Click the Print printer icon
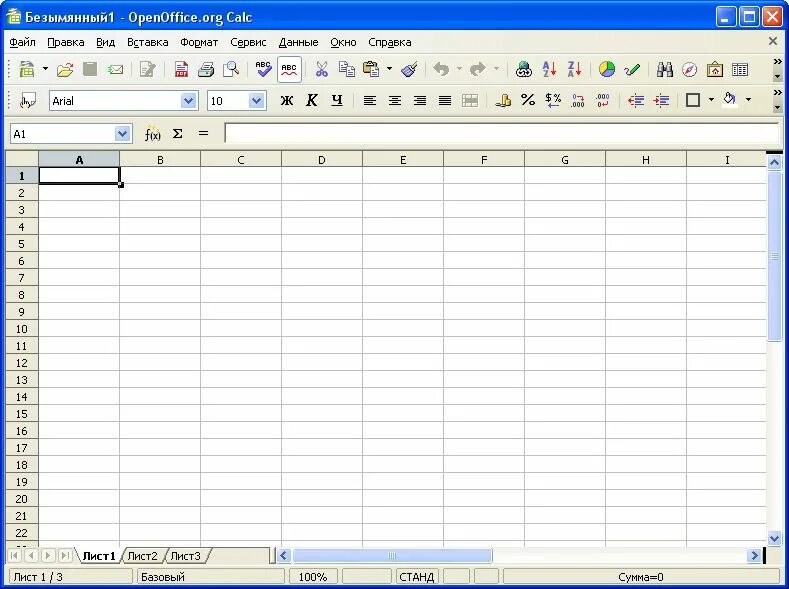Viewport: 789px width, 589px height. pos(206,69)
